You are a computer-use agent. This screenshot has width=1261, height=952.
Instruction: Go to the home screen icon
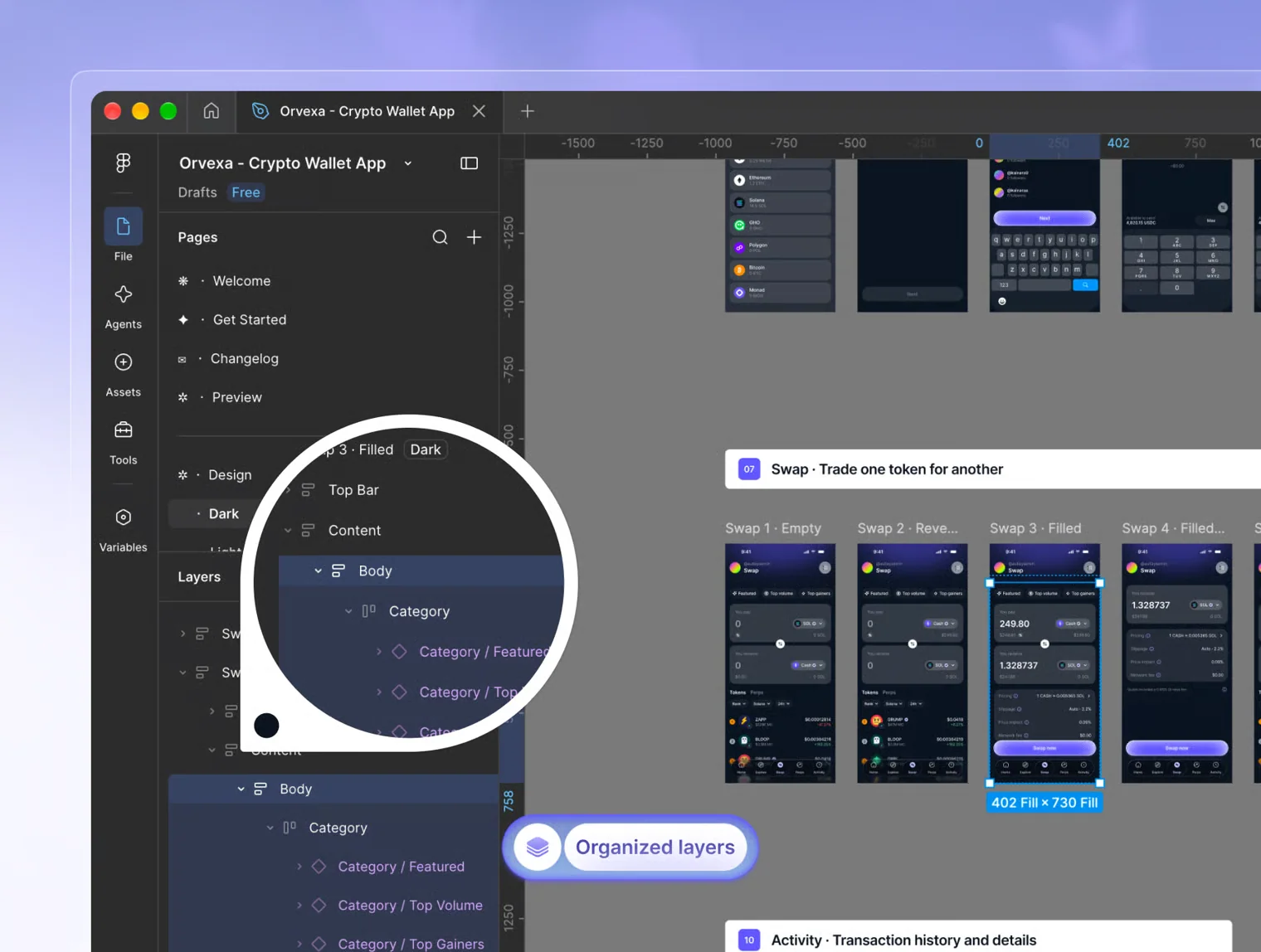click(x=212, y=110)
